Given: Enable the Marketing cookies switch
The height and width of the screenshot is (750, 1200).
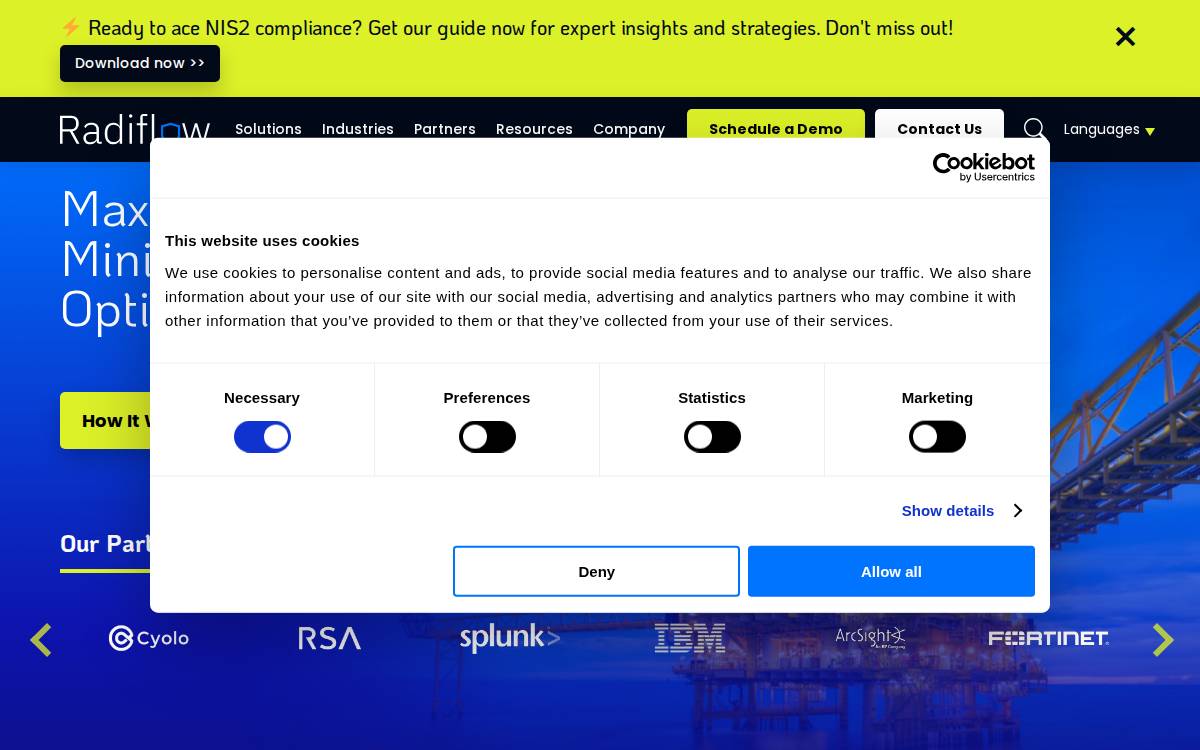Looking at the screenshot, I should click(x=937, y=437).
